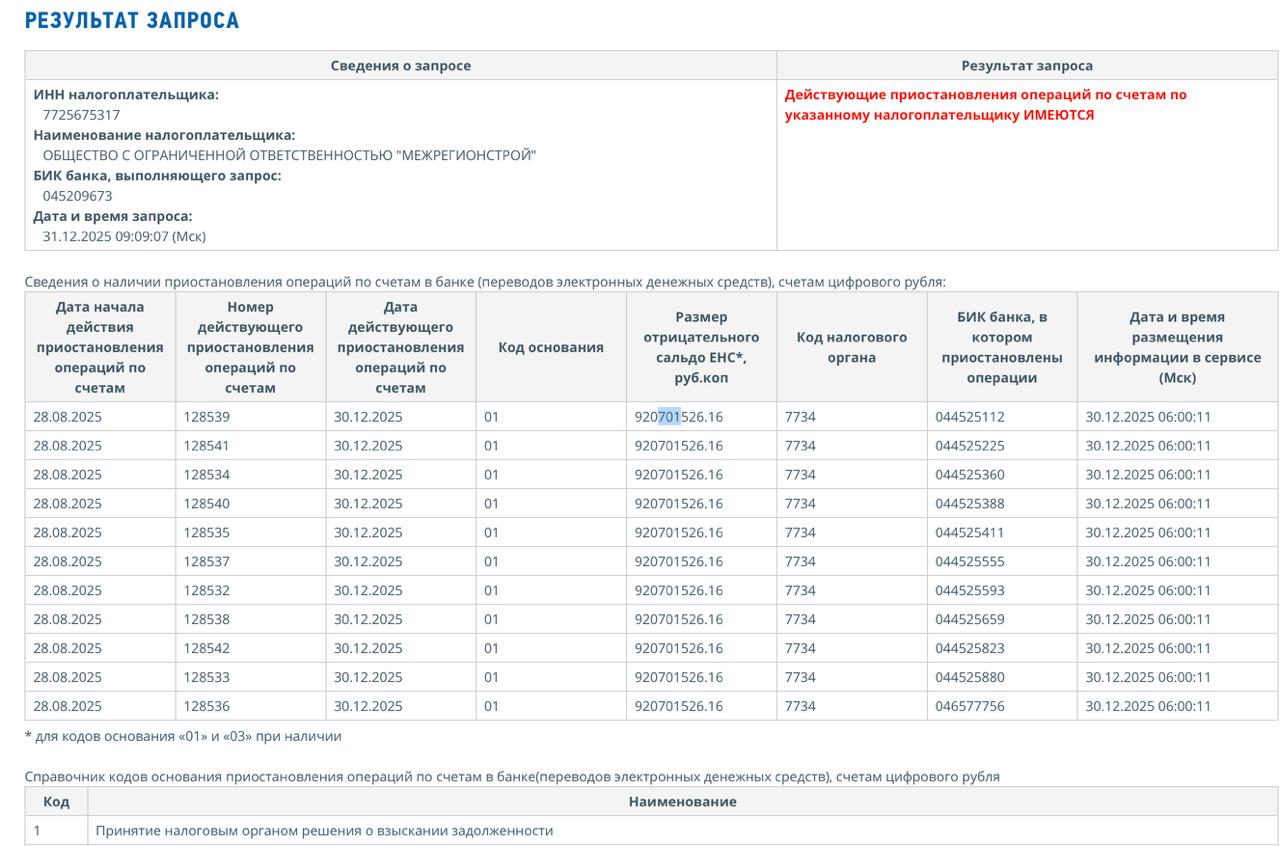Click suspension number 128542 cell
This screenshot has height=846, width=1280.
tap(206, 649)
